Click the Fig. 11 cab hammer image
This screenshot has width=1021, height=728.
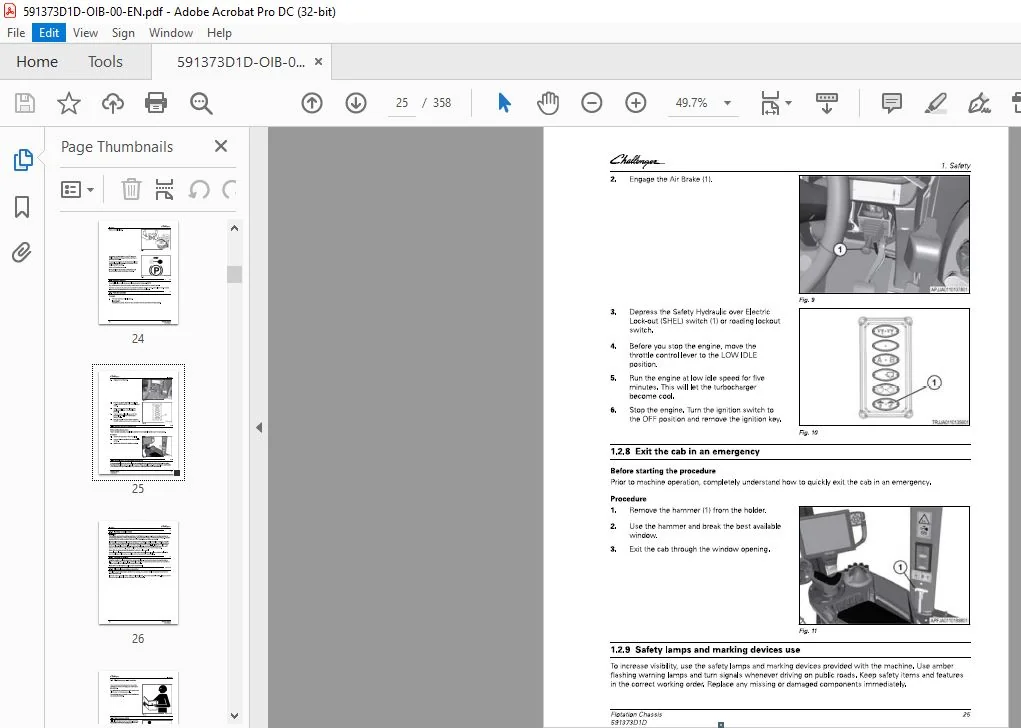(x=884, y=565)
